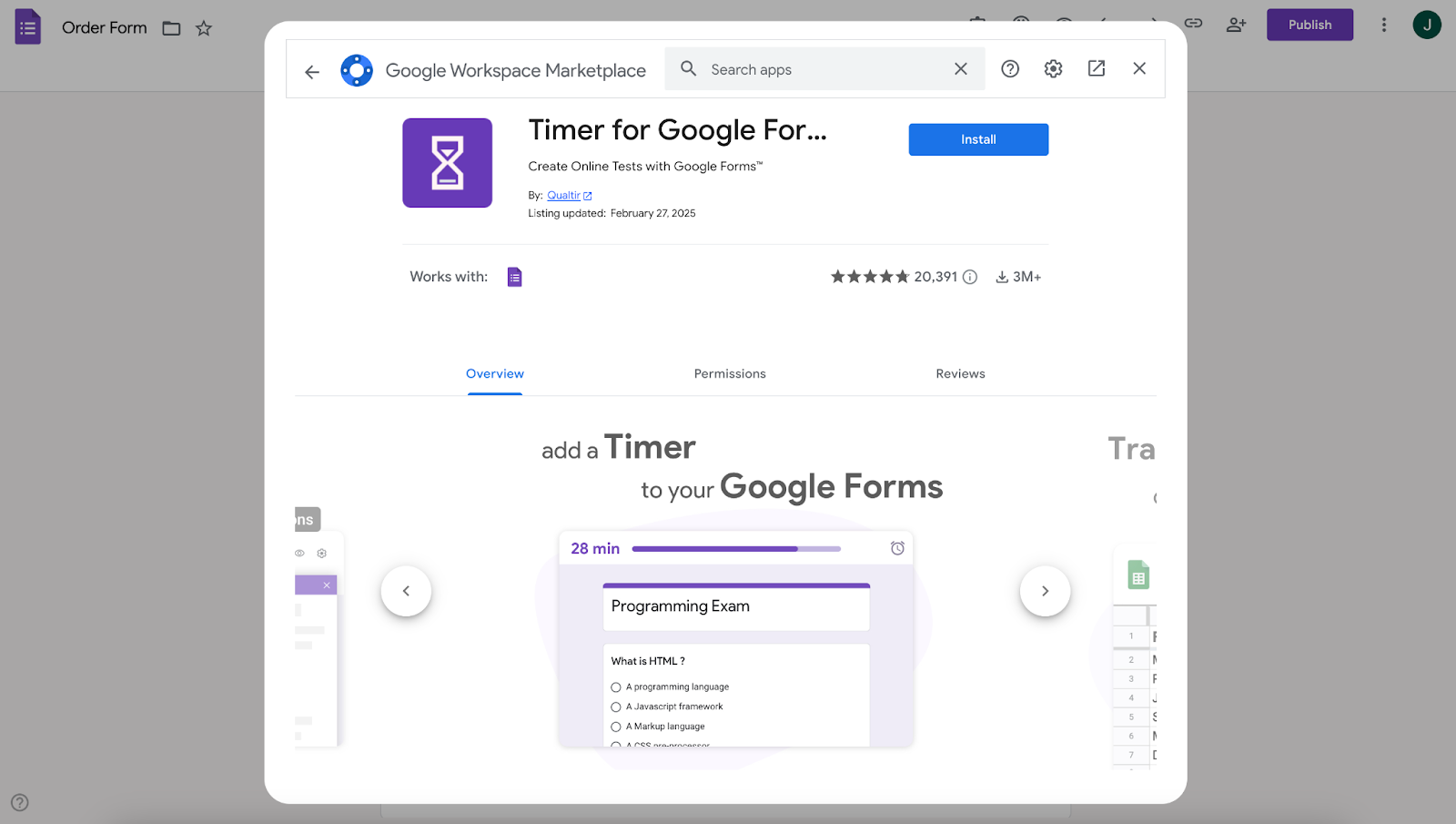Open Forms help at bottom left
The image size is (1456, 824).
[20, 802]
